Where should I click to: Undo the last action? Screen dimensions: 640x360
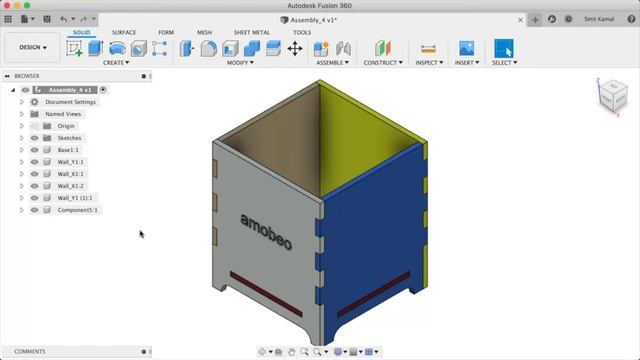coord(64,19)
